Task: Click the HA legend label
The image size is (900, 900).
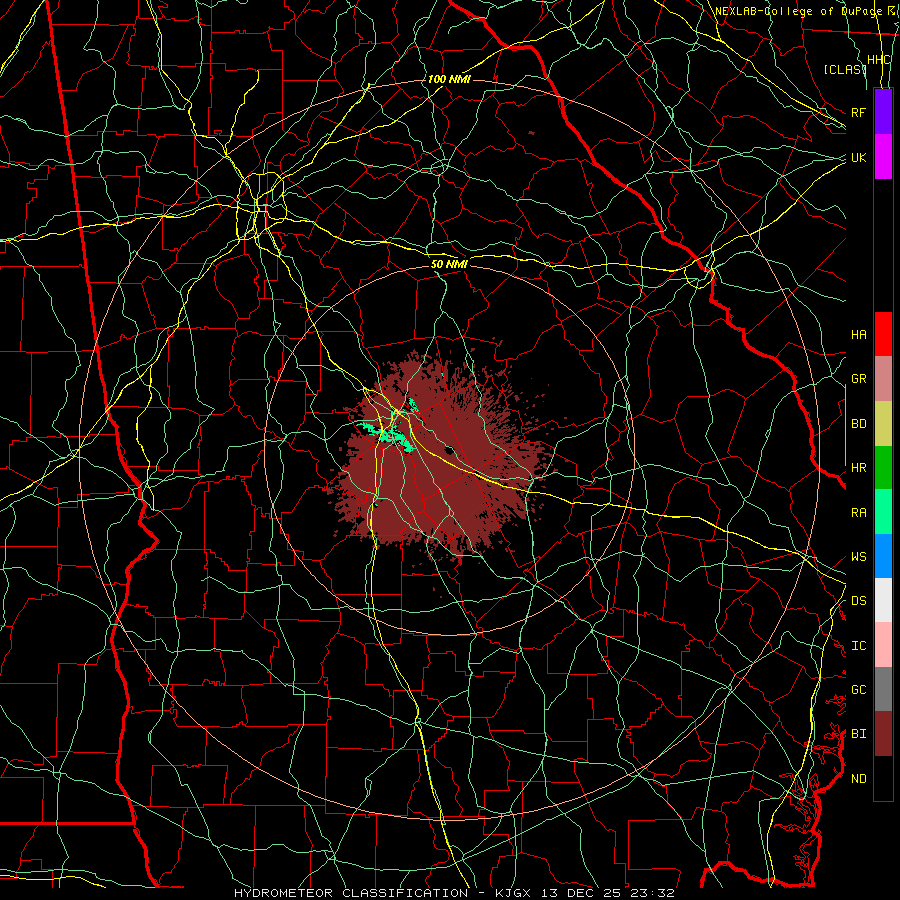Action: [x=859, y=334]
